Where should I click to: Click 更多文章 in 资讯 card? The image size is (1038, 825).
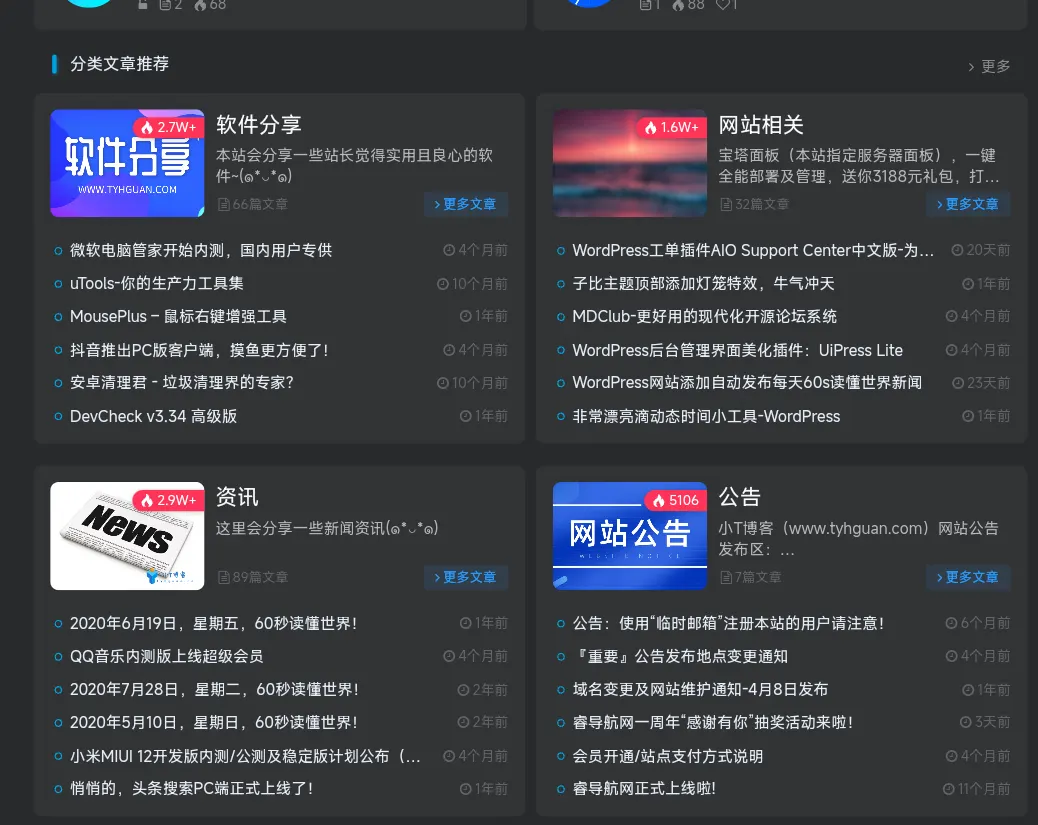[x=465, y=577]
